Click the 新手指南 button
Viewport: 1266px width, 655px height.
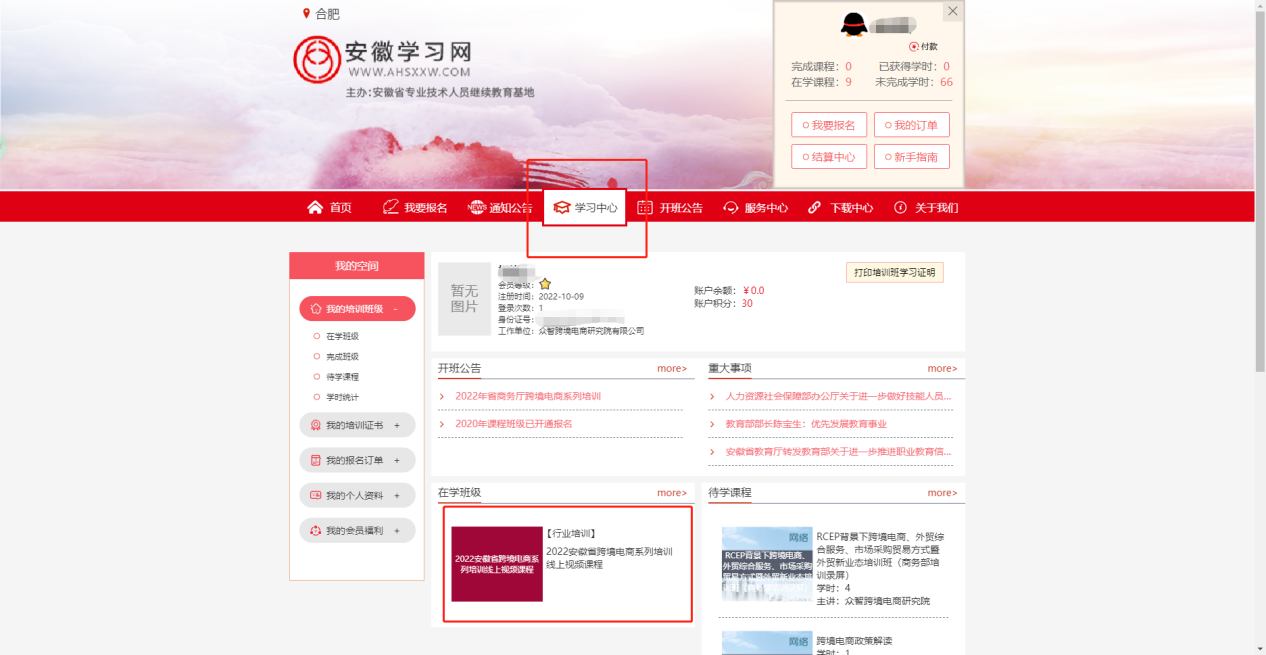912,157
